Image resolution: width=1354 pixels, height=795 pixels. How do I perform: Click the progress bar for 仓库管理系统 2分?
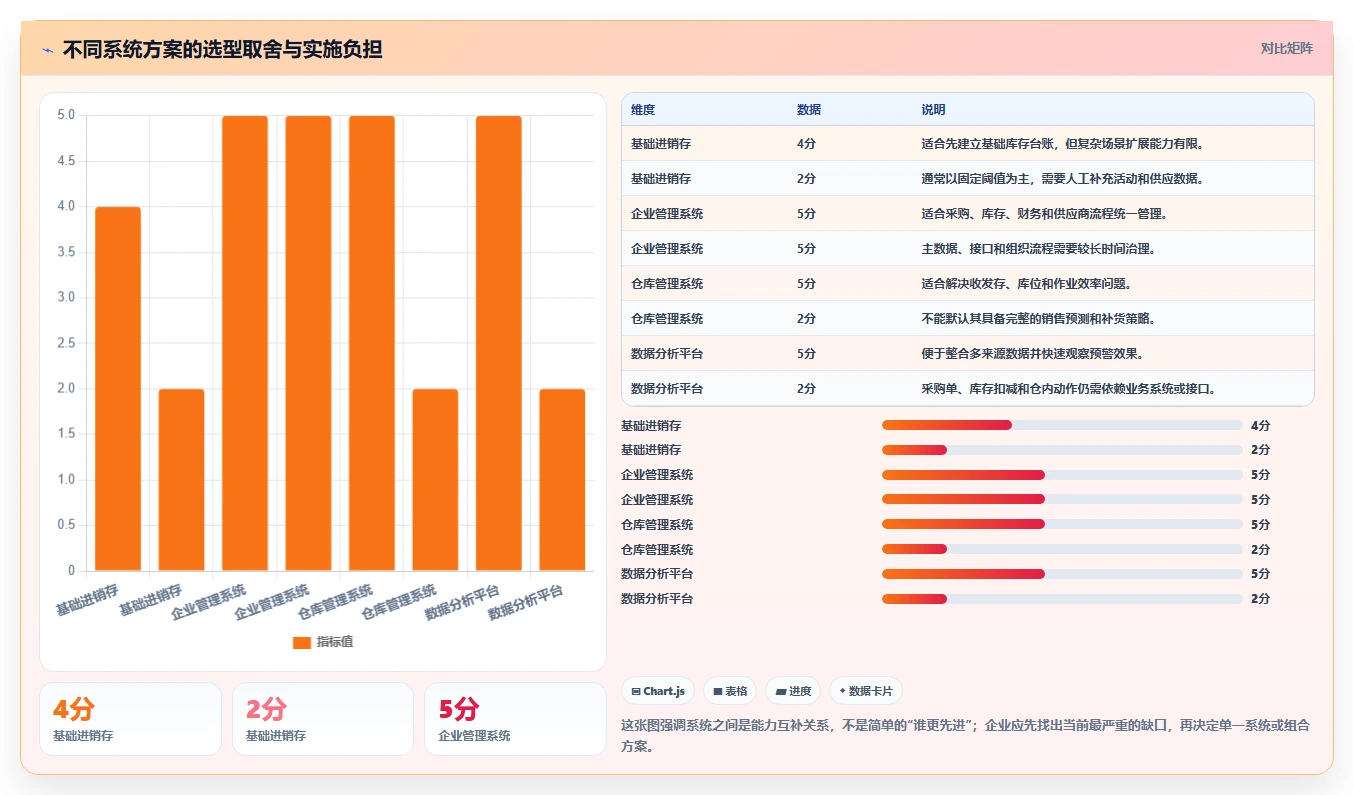[x=1062, y=549]
